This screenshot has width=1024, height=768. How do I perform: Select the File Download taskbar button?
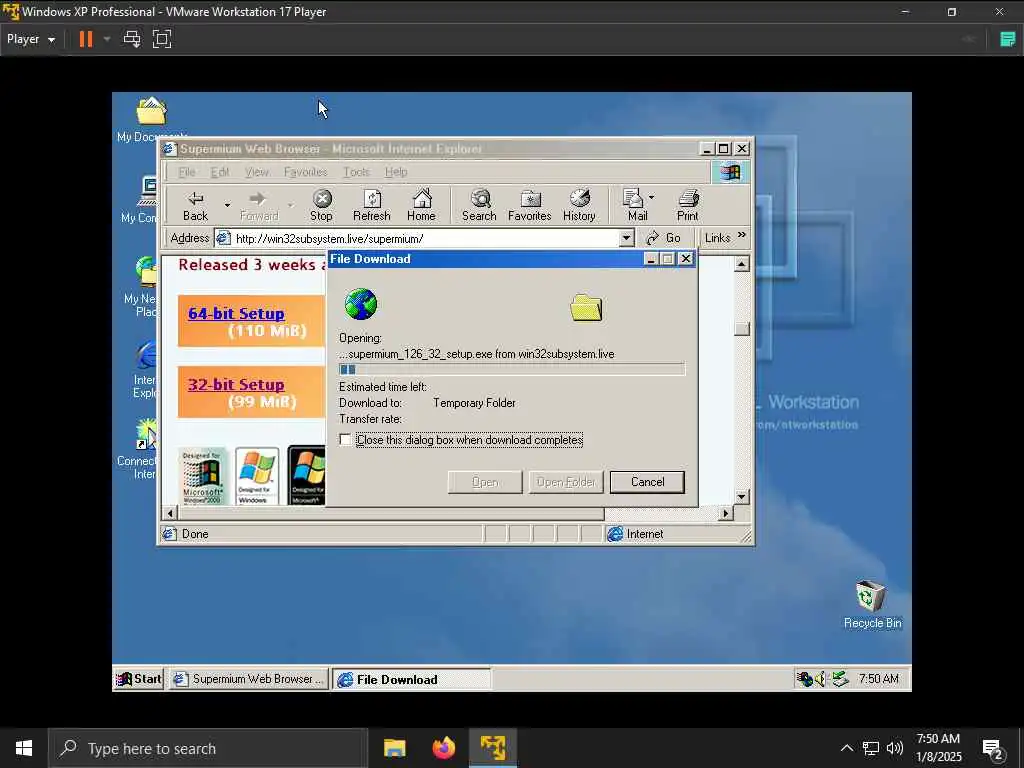click(411, 679)
